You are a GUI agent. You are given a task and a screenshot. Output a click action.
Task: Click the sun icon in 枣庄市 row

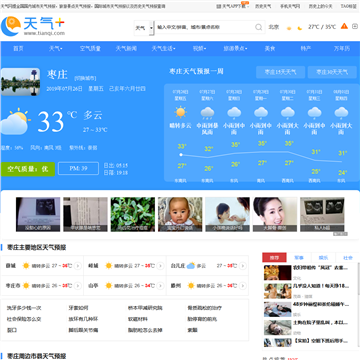pos(26,286)
